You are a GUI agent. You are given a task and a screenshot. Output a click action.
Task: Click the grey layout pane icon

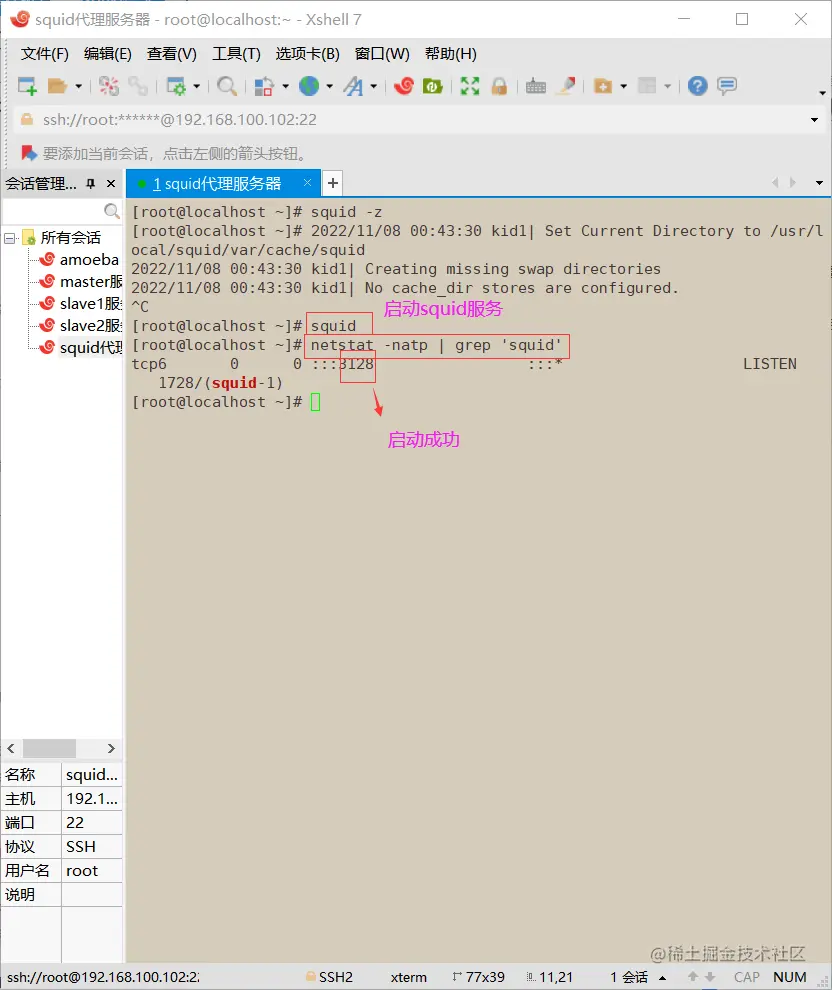coord(647,86)
